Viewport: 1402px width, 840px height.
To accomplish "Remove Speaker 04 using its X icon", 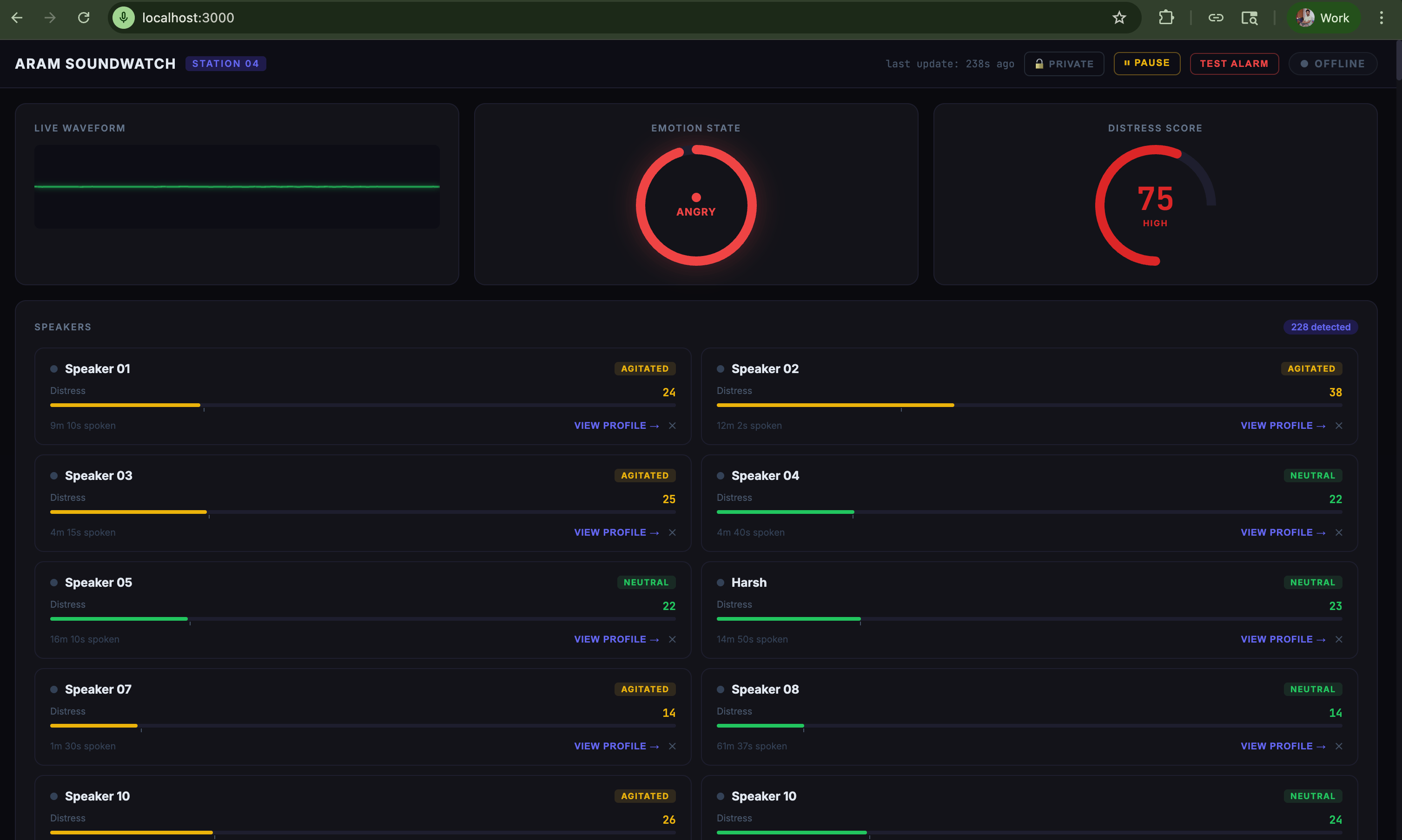I will click(1339, 532).
